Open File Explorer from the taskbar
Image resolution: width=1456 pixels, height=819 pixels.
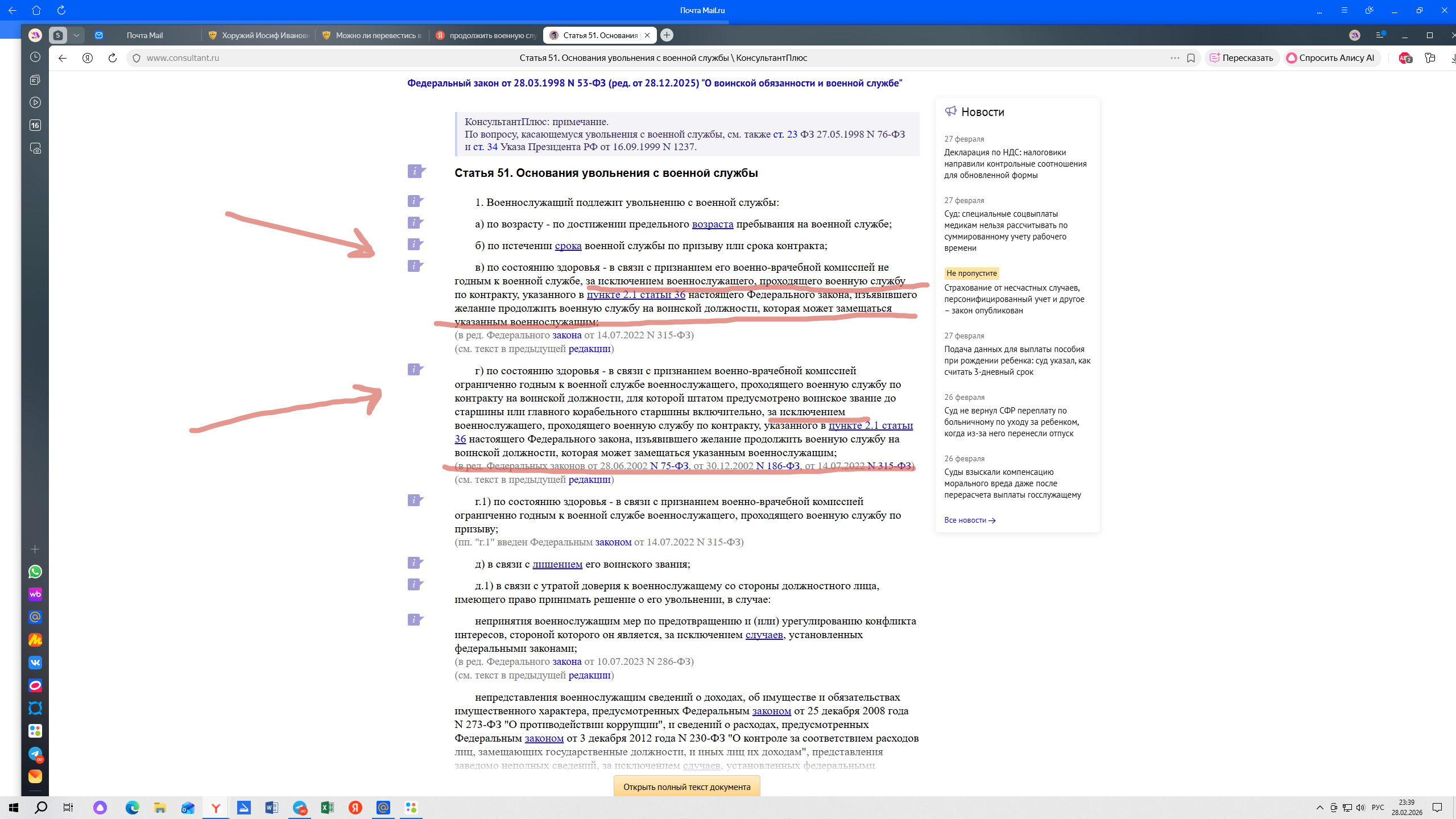pos(160,808)
